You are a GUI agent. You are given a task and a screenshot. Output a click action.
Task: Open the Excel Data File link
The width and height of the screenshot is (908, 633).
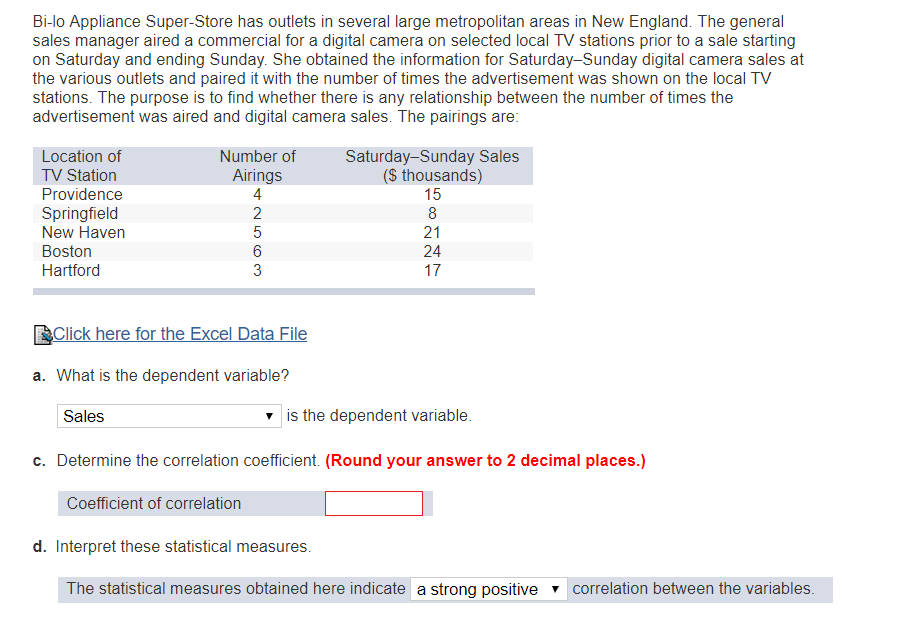pyautogui.click(x=180, y=334)
